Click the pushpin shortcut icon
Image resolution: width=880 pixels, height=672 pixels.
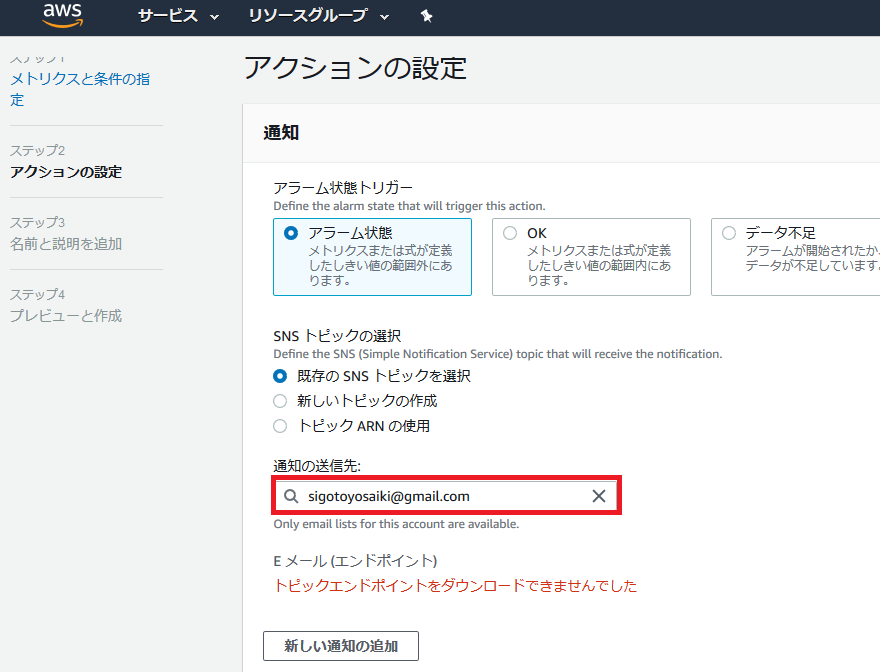(x=427, y=16)
